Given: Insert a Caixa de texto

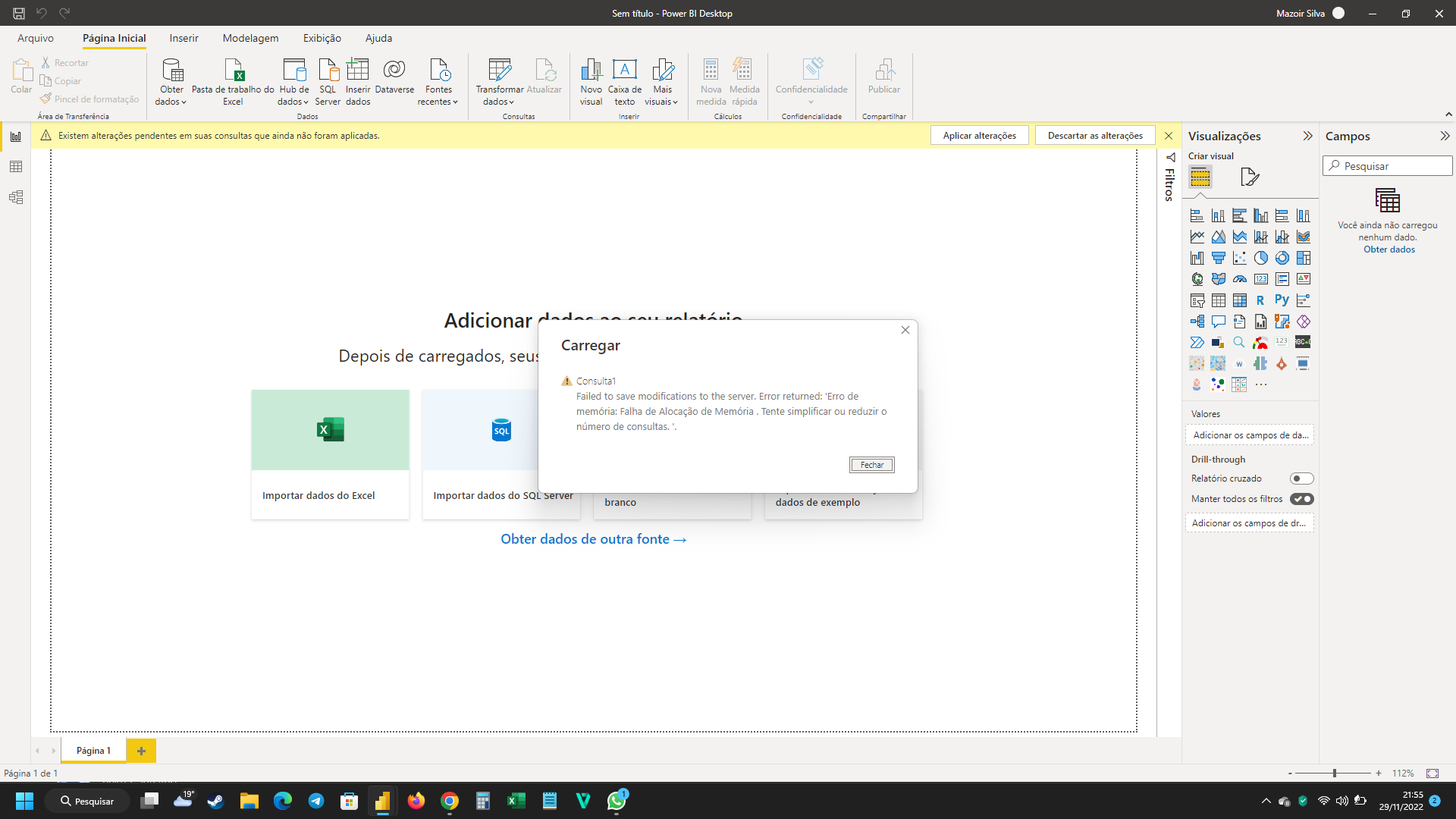Looking at the screenshot, I should (x=624, y=82).
